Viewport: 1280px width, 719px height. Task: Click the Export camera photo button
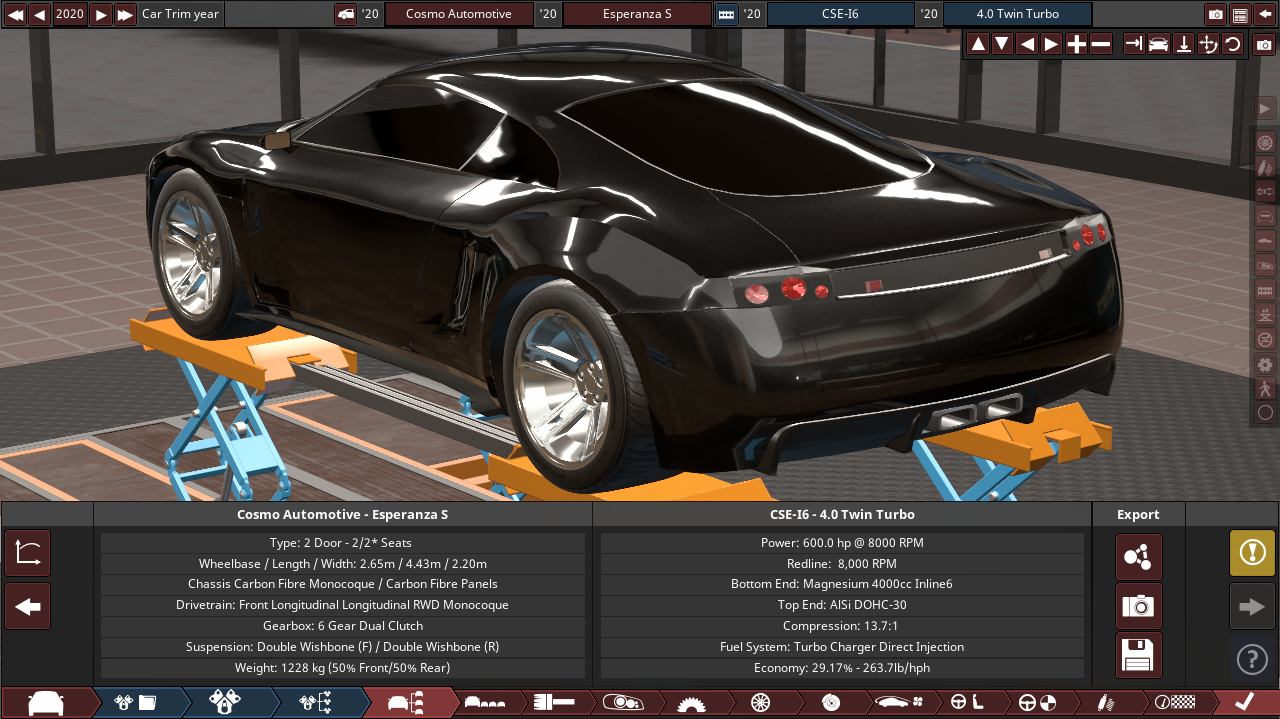click(1139, 606)
